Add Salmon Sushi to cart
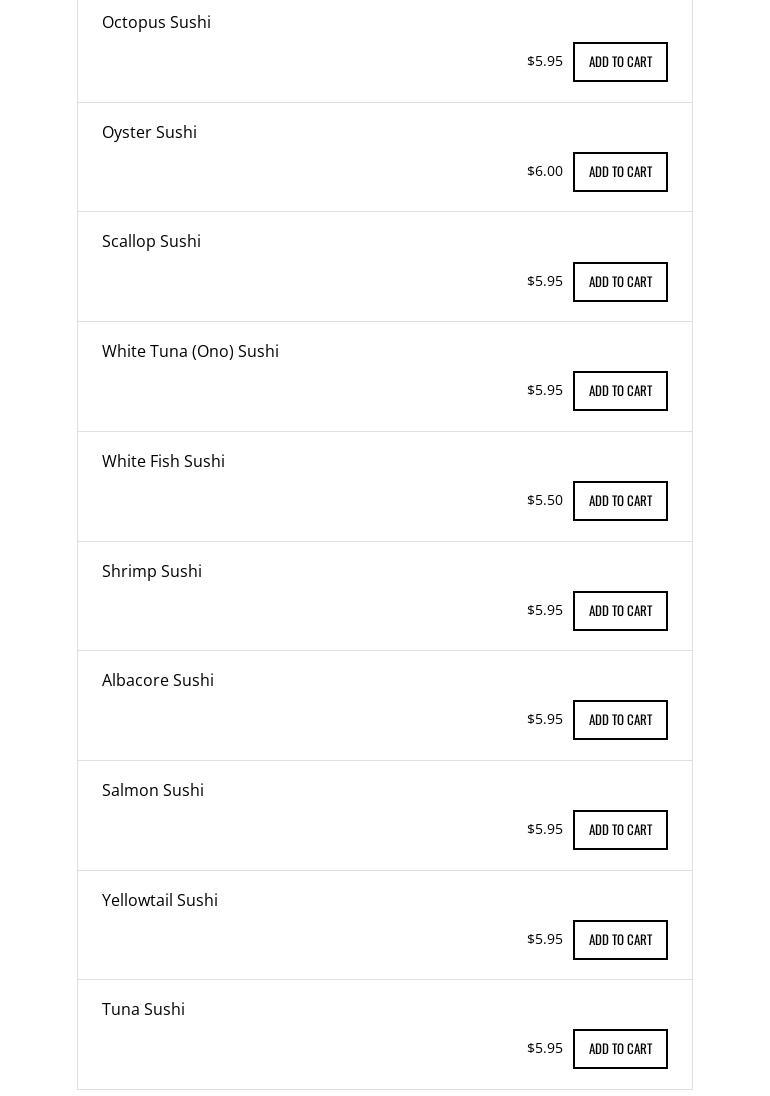770x1096 pixels. click(620, 830)
